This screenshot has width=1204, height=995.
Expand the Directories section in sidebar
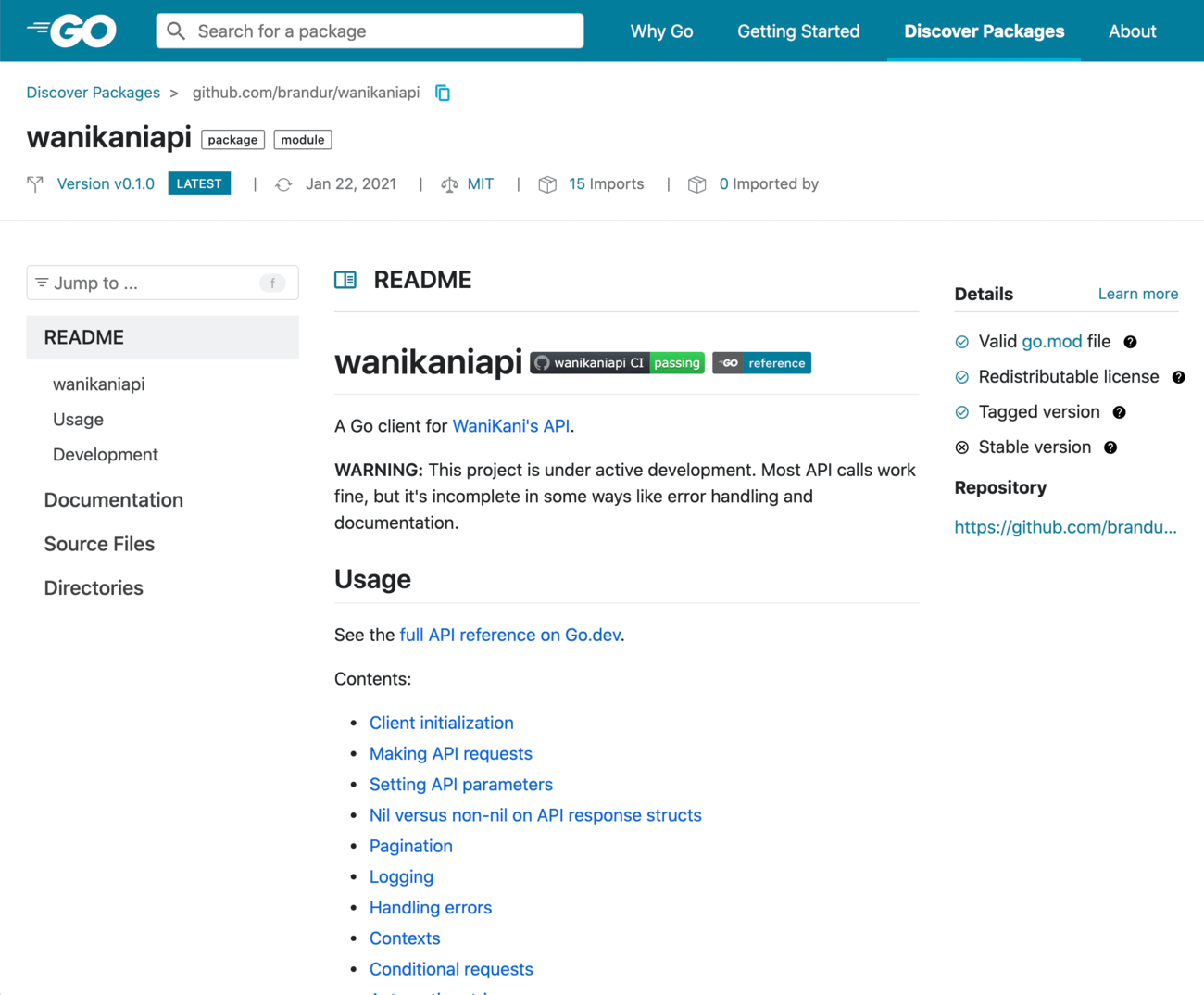click(93, 587)
